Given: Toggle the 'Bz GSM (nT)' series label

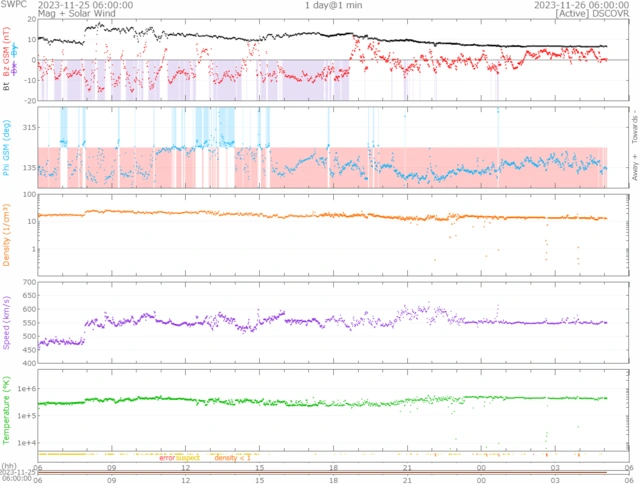Looking at the screenshot, I should 6,52.
